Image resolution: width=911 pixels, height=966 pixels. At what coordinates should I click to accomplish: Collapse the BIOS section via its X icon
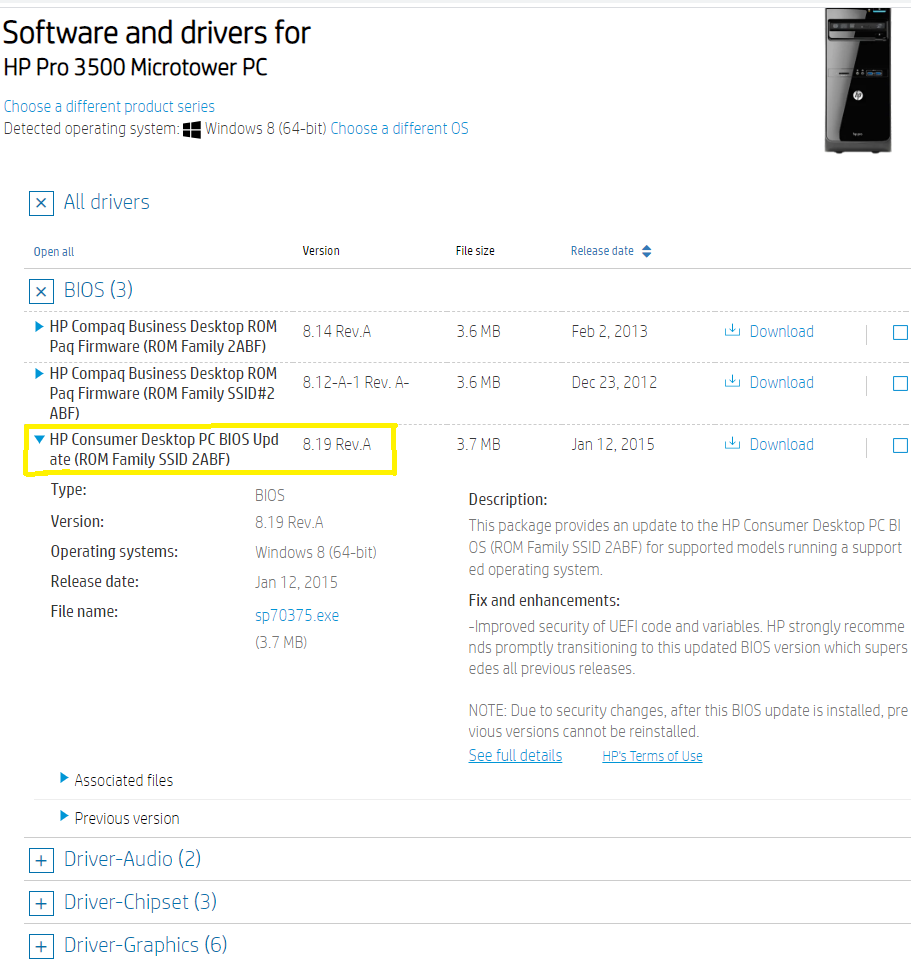click(x=41, y=290)
